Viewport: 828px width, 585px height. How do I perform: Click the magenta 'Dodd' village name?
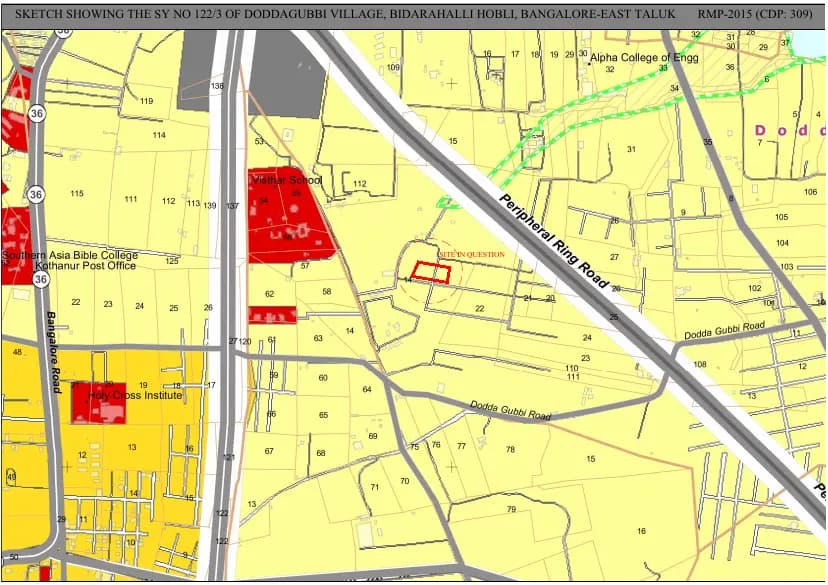[x=790, y=130]
